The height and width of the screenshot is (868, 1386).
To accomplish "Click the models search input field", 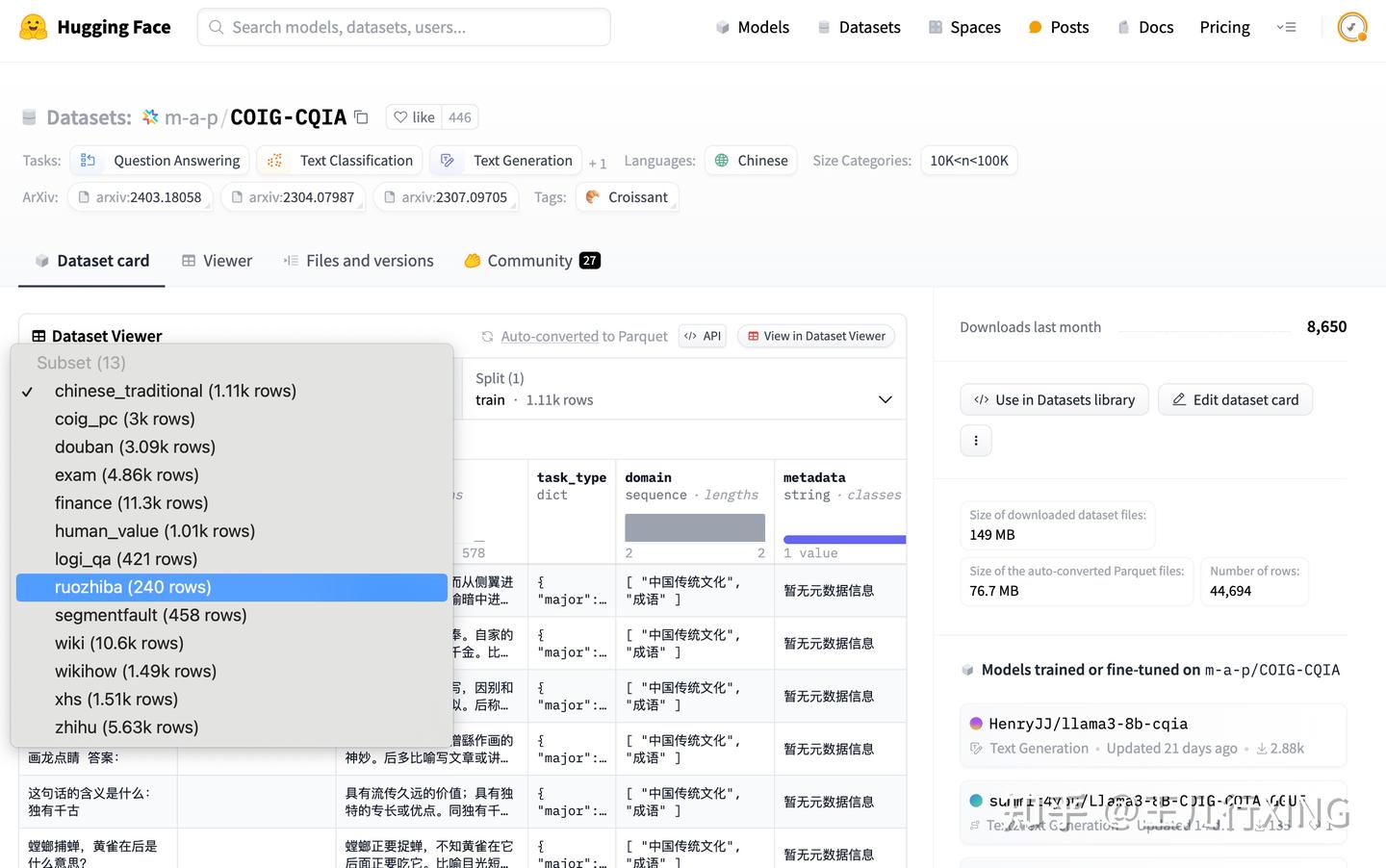I will tap(404, 27).
